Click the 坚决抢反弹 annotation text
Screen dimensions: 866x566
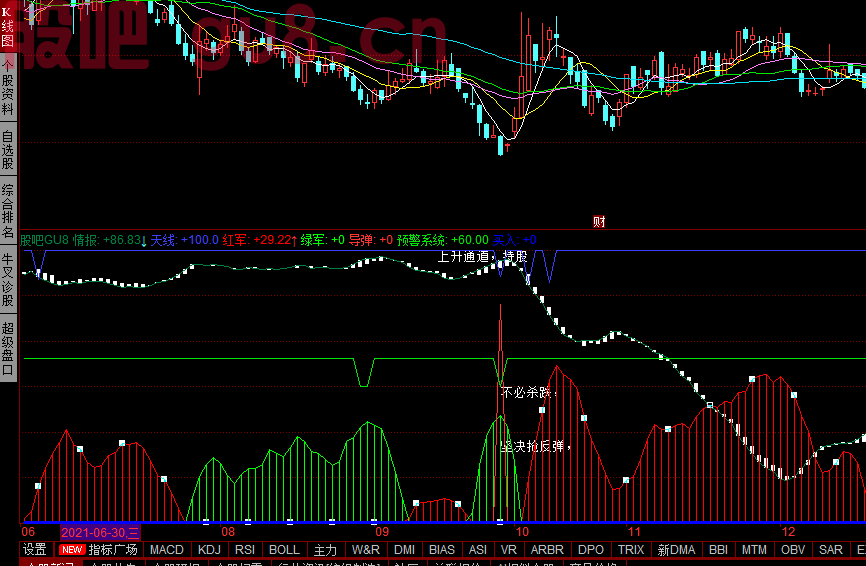pos(535,446)
